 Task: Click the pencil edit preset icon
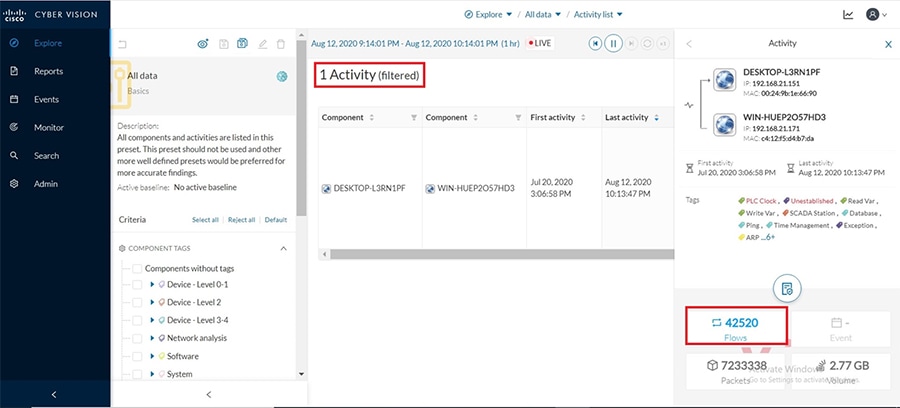262,44
